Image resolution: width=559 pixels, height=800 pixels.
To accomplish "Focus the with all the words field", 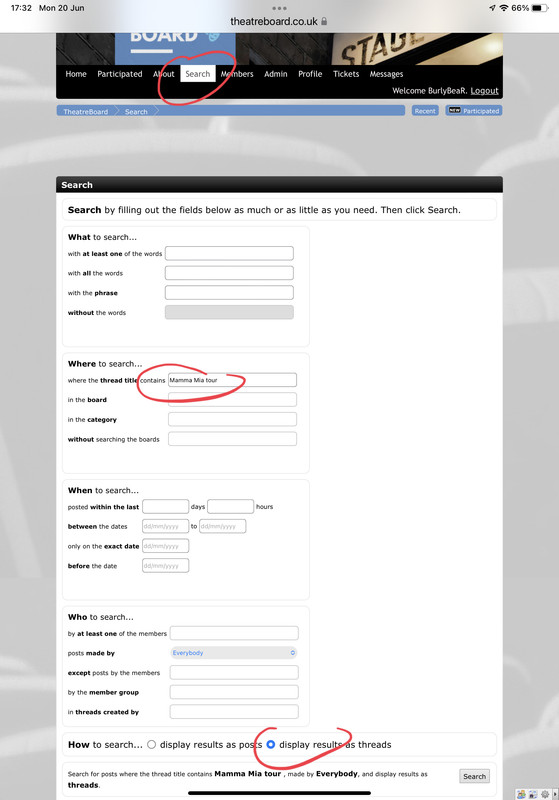I will [x=229, y=273].
